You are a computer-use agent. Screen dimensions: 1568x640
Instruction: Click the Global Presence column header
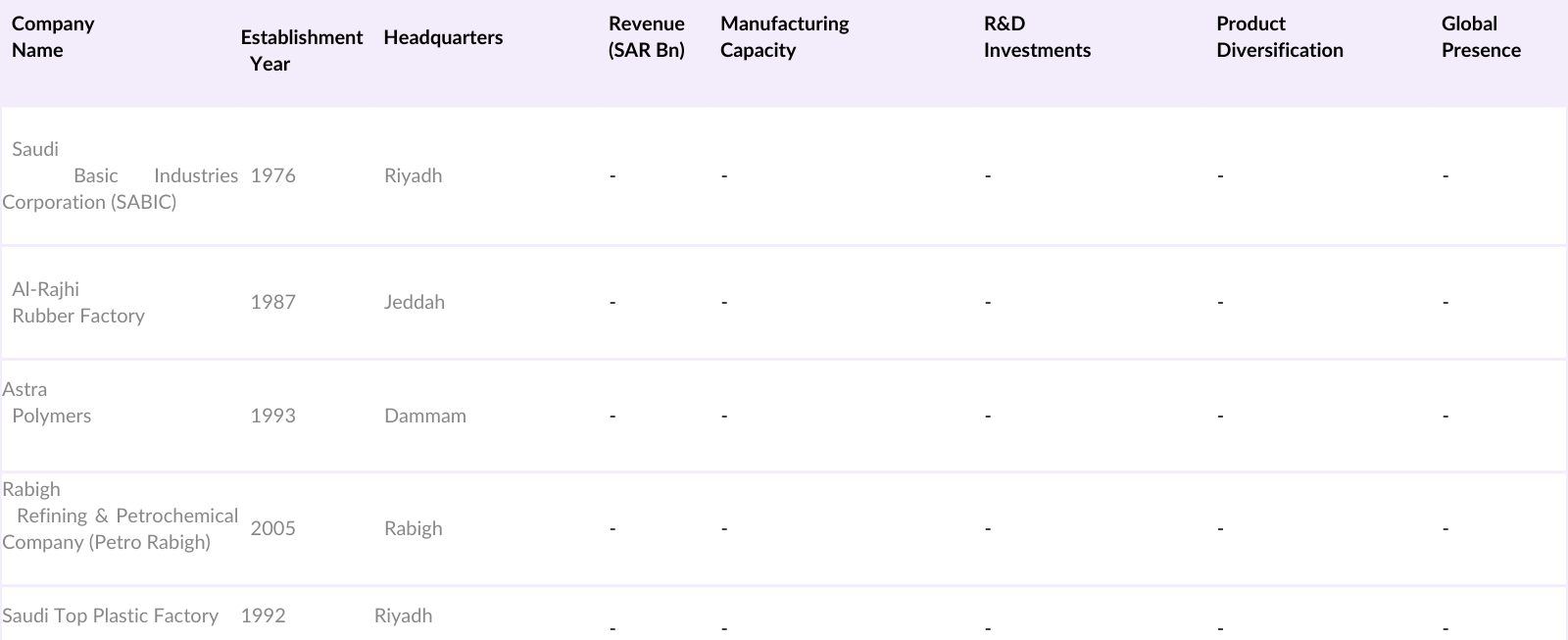(1481, 37)
